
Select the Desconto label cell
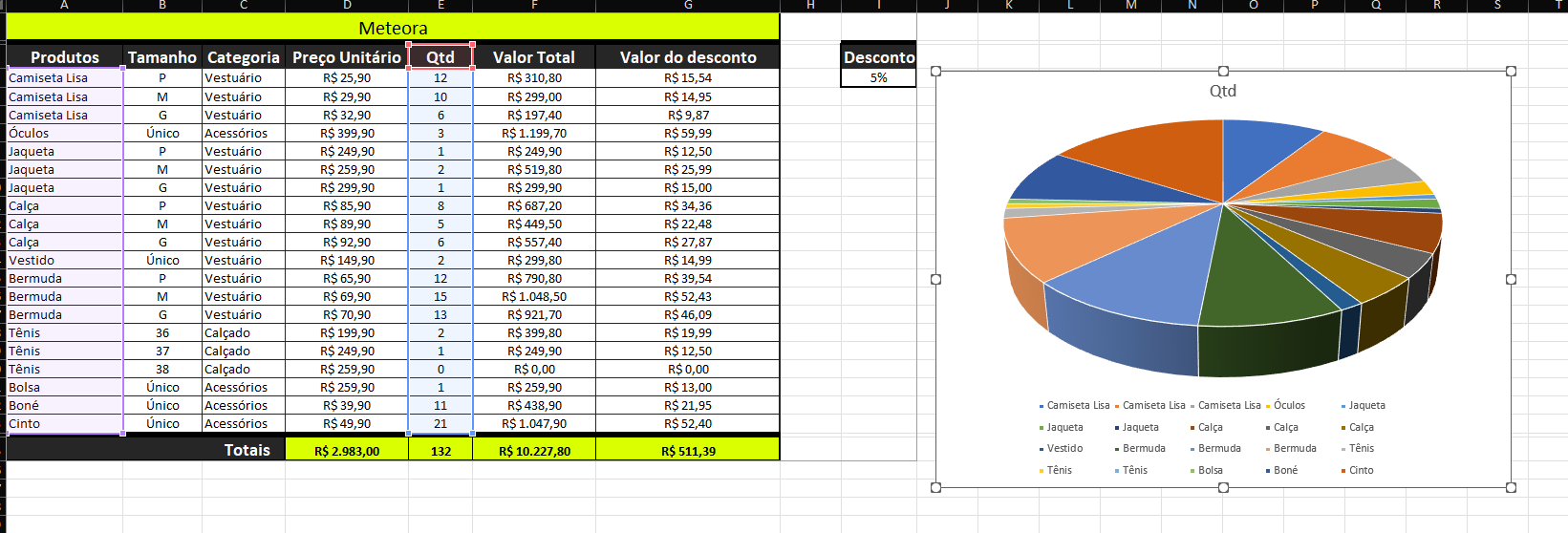879,57
